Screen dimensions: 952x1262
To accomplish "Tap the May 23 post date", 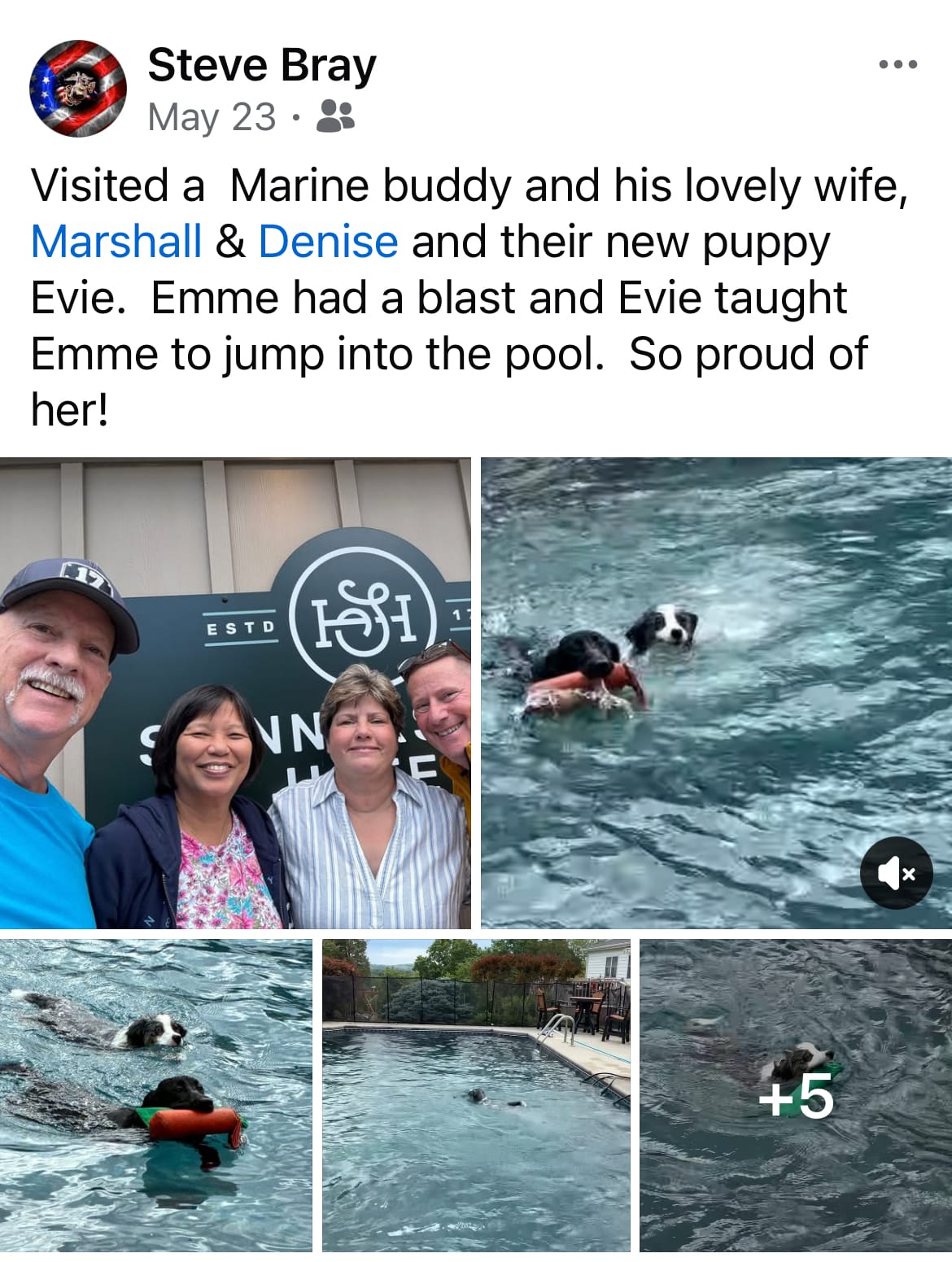I will tap(212, 116).
